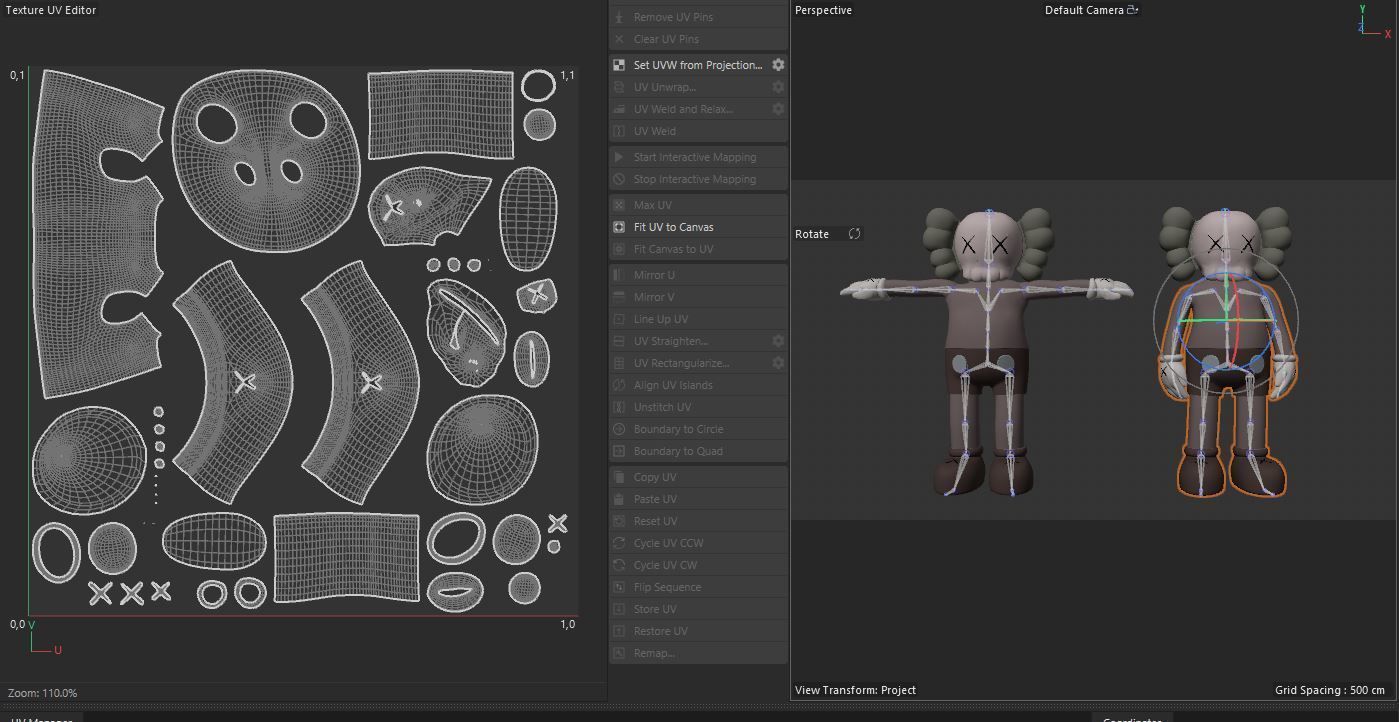Click the 1,0 UV corner label

[x=567, y=624]
